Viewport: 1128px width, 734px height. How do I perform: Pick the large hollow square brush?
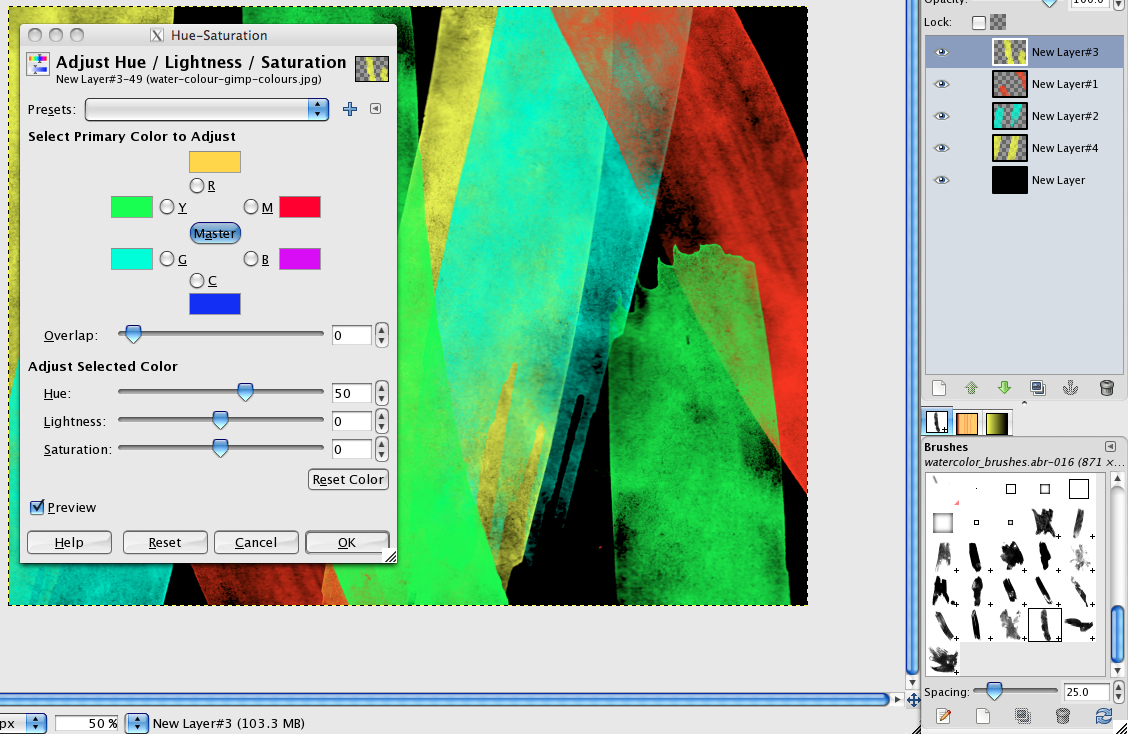tap(1078, 489)
